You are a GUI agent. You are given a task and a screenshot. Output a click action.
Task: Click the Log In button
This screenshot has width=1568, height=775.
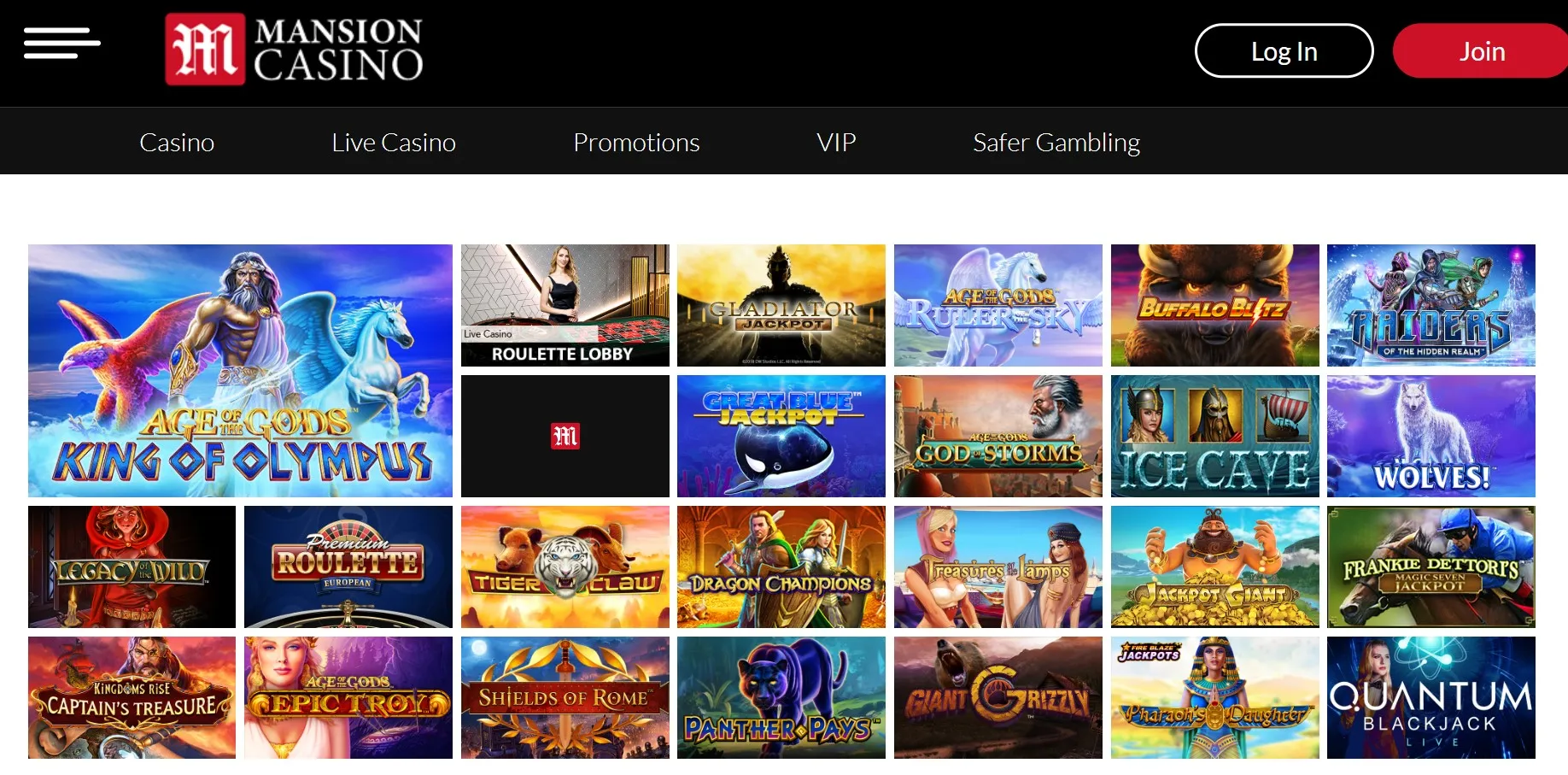[x=1284, y=51]
